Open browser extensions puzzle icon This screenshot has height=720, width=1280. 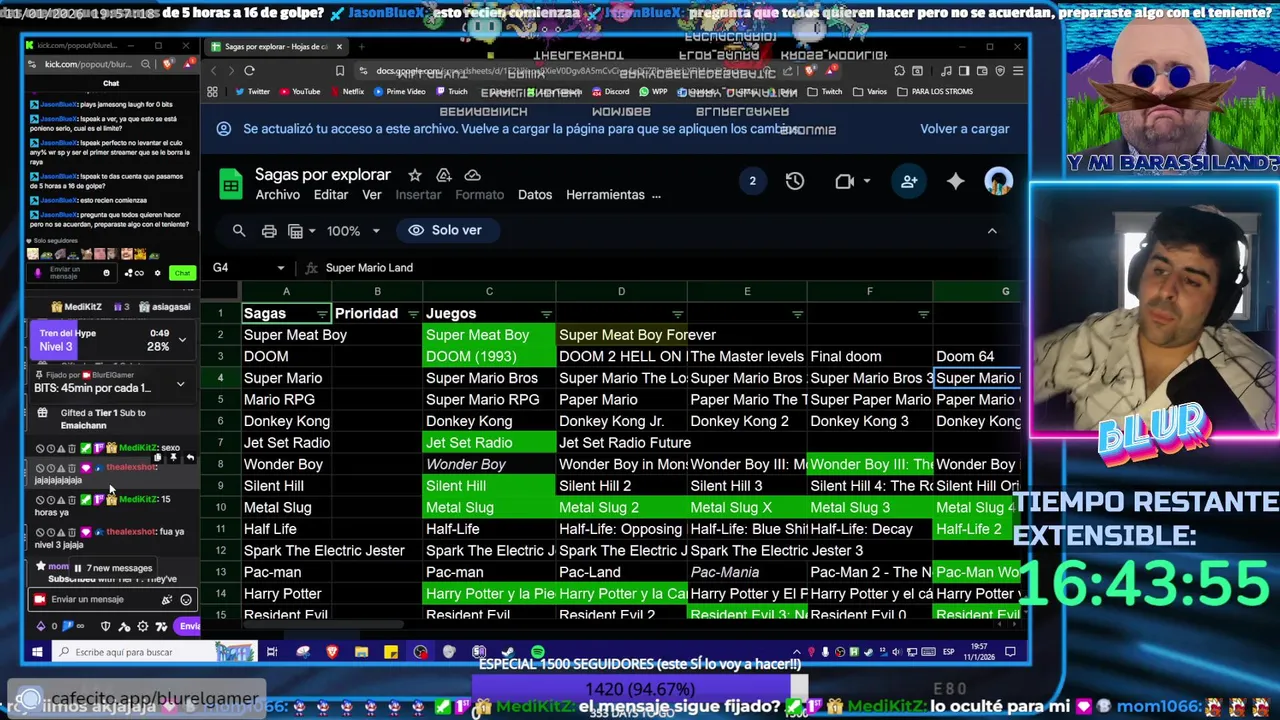[900, 71]
